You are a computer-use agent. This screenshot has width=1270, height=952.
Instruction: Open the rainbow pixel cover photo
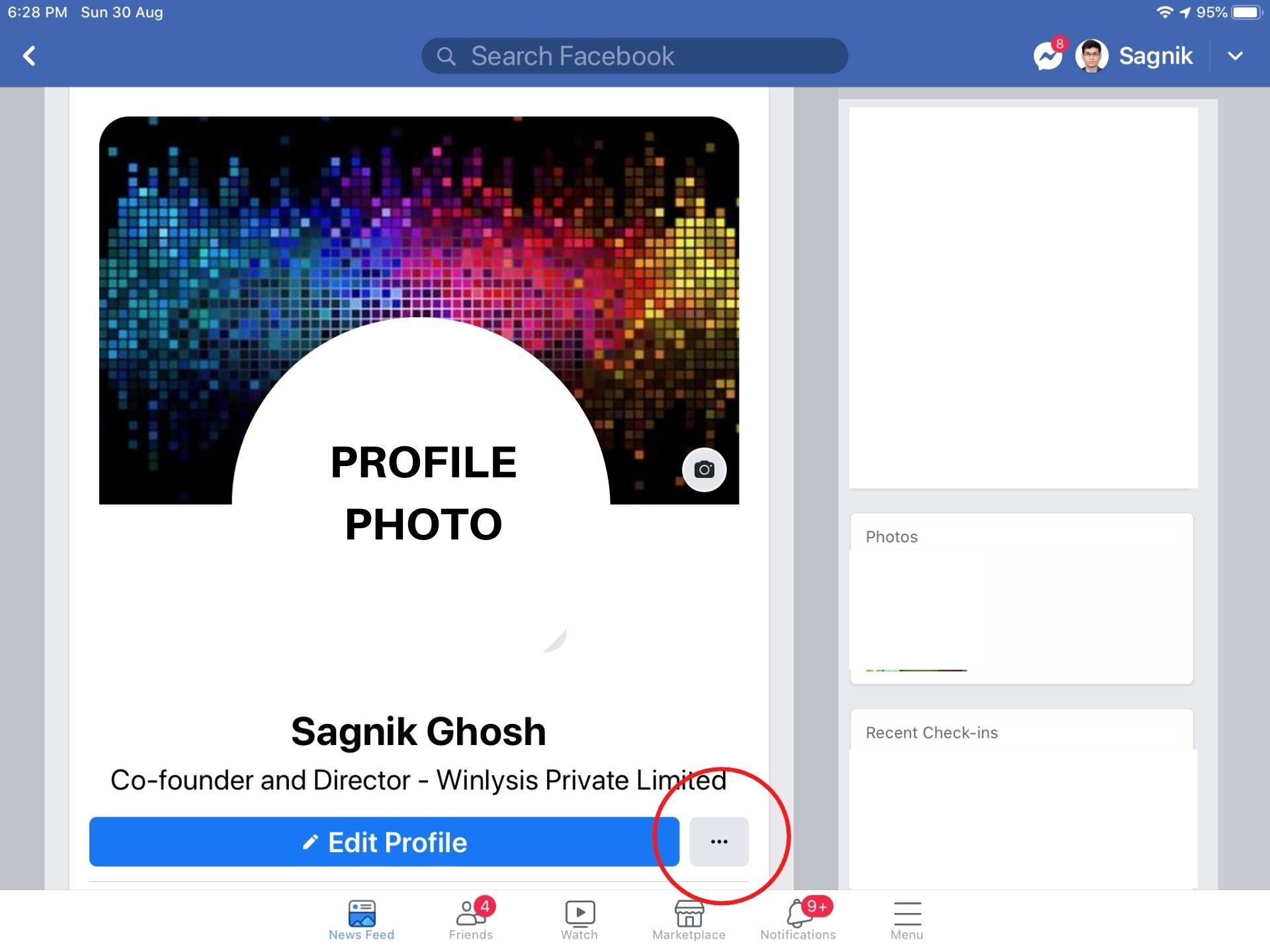[419, 218]
